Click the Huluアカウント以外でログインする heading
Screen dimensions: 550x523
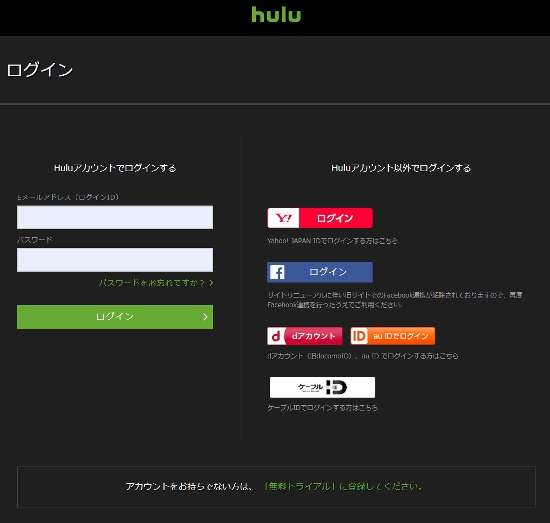point(401,168)
